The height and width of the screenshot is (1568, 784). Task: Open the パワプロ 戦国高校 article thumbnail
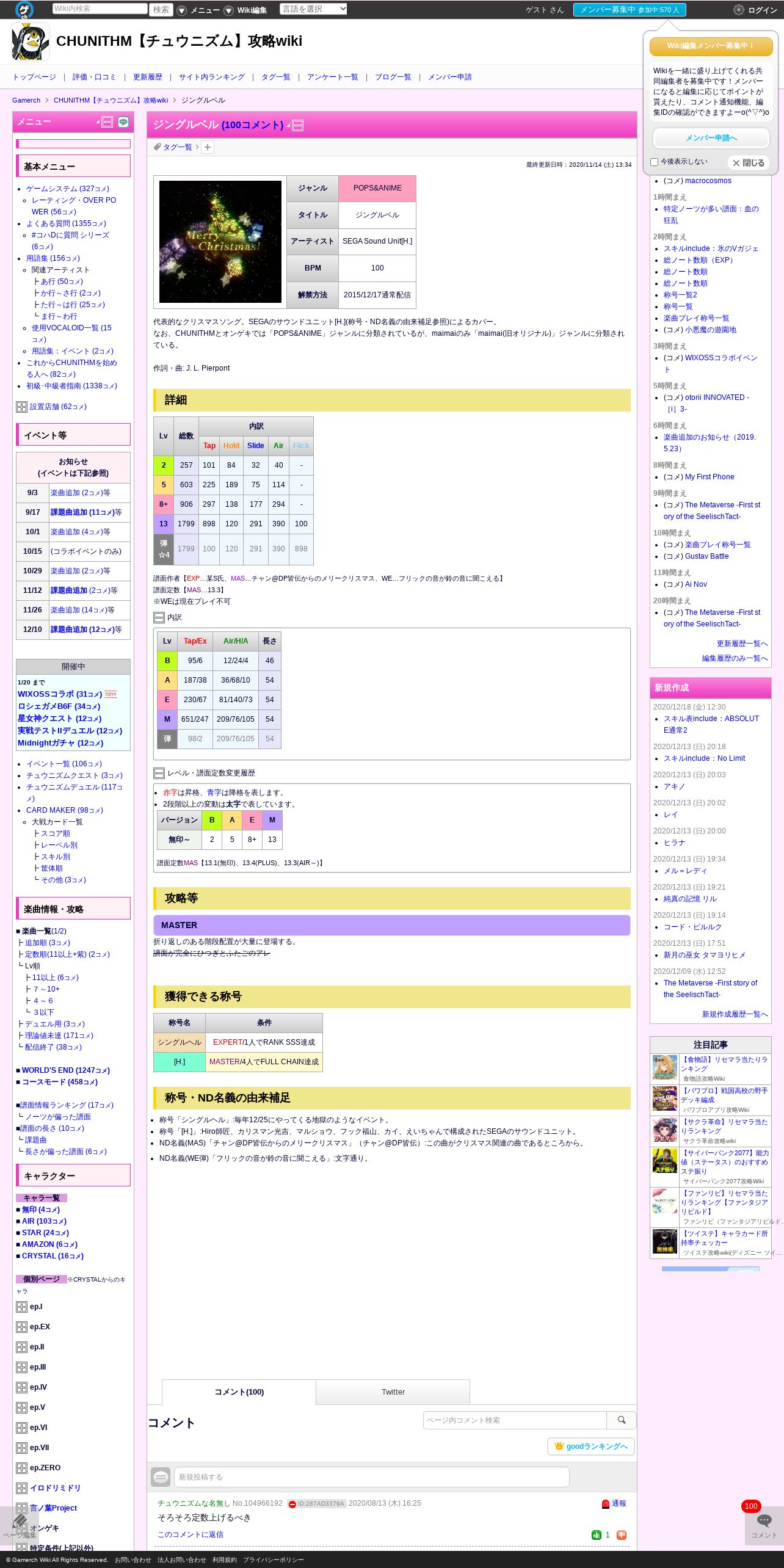[x=665, y=1099]
